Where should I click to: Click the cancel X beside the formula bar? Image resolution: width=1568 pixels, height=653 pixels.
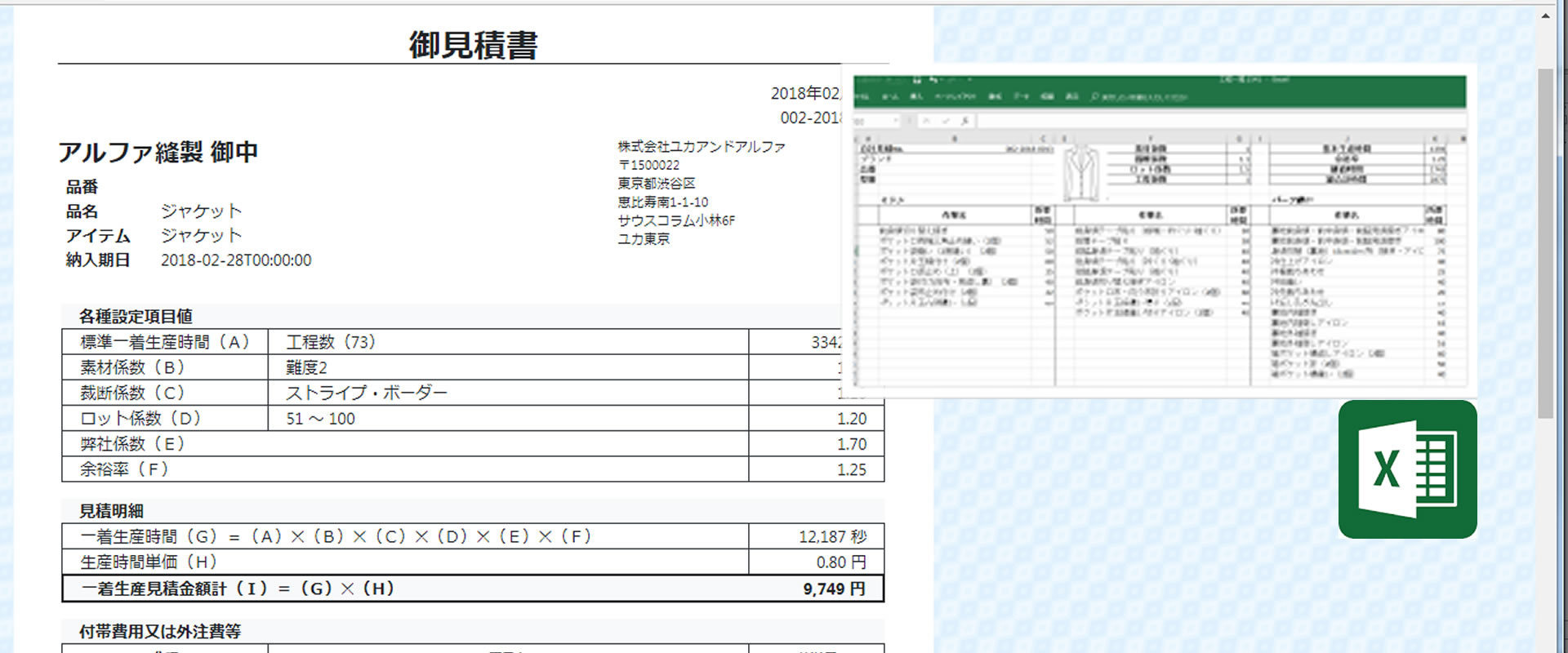point(927,121)
